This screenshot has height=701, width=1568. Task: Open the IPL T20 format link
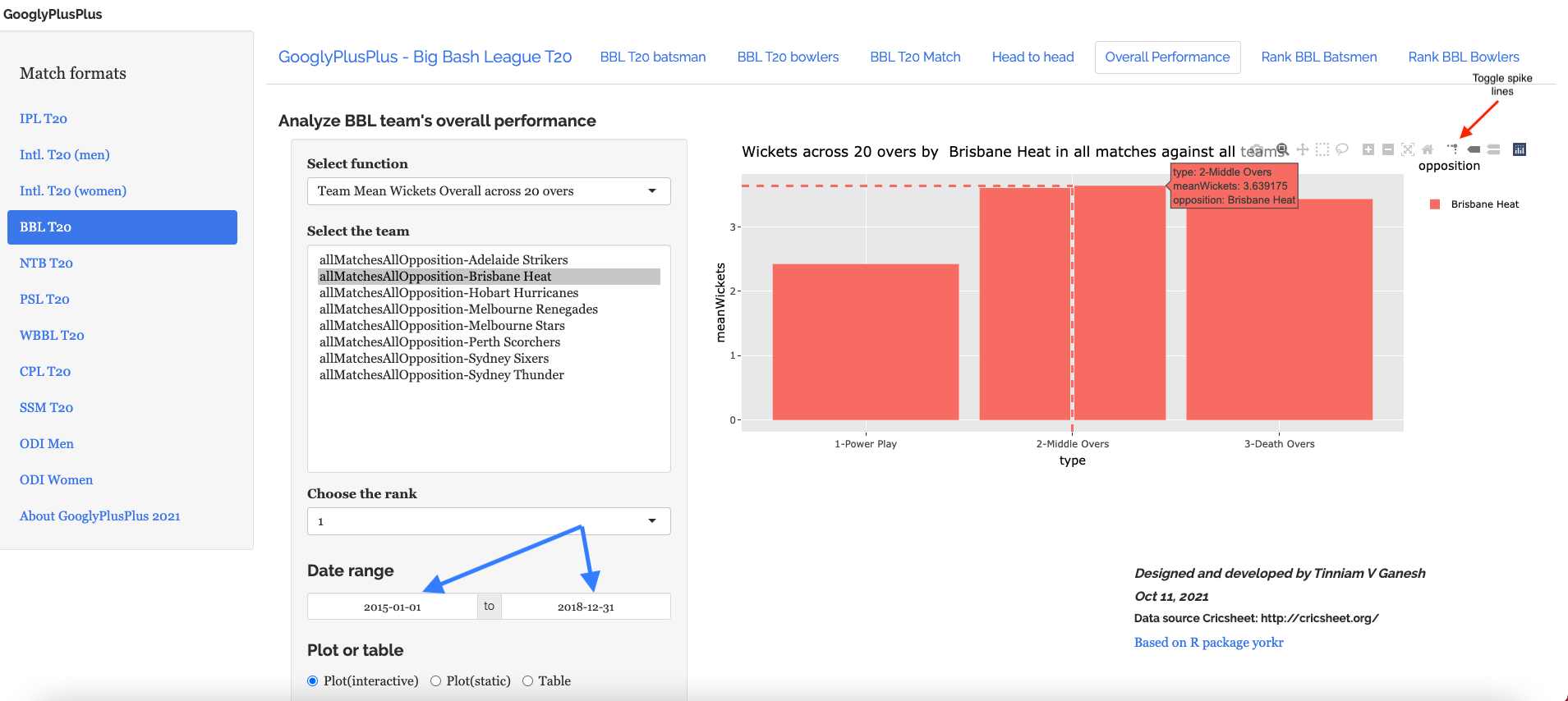tap(44, 118)
